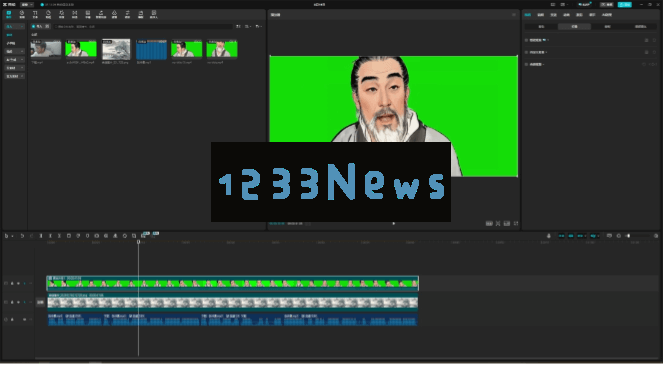Open the Media tab in top toolbar
The width and height of the screenshot is (663, 365).
(x=8, y=14)
